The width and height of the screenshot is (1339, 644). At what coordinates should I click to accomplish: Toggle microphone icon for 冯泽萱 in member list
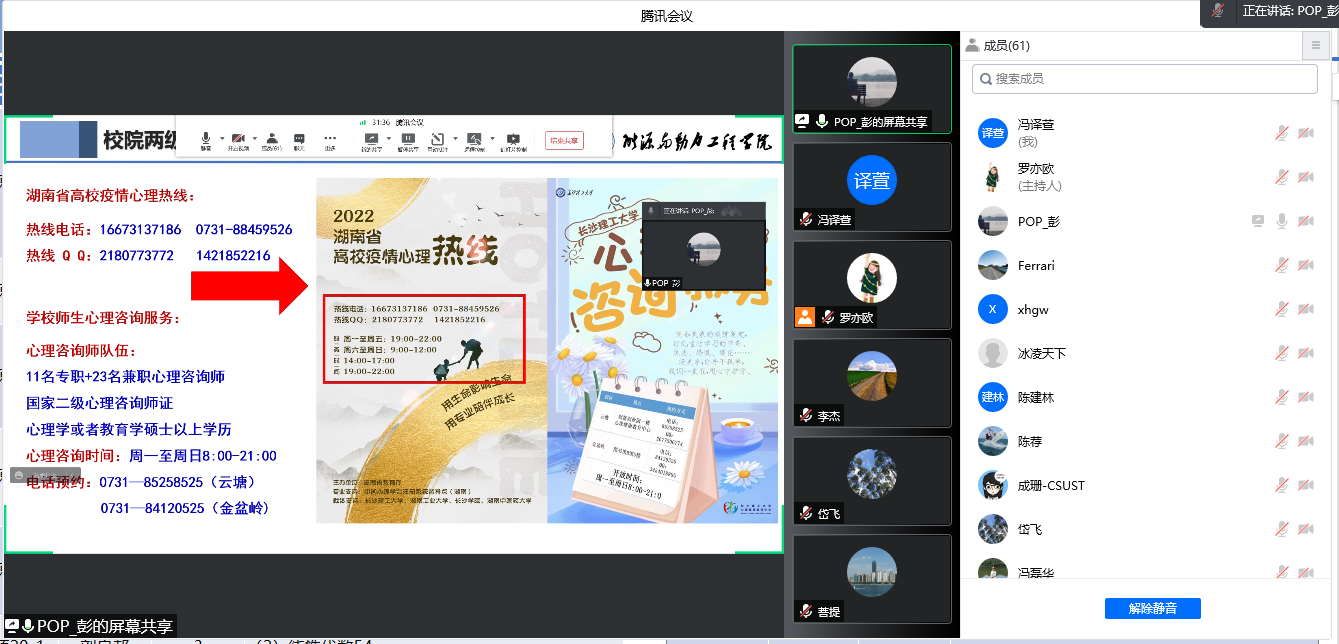tap(1282, 133)
